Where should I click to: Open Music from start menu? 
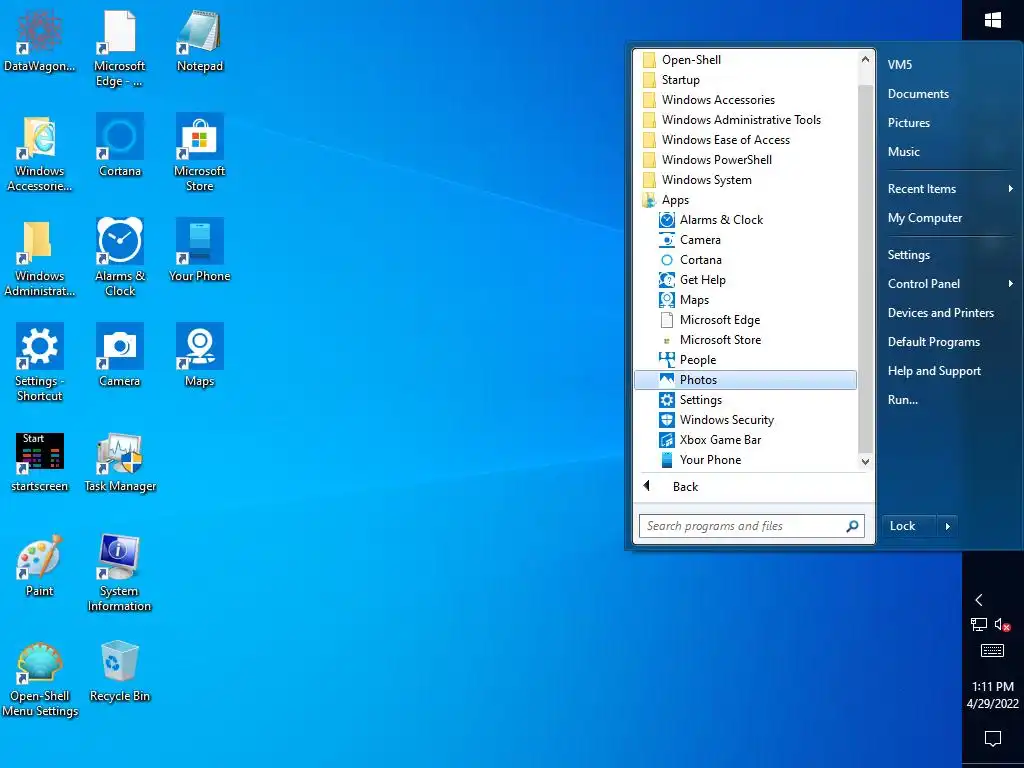click(x=903, y=152)
